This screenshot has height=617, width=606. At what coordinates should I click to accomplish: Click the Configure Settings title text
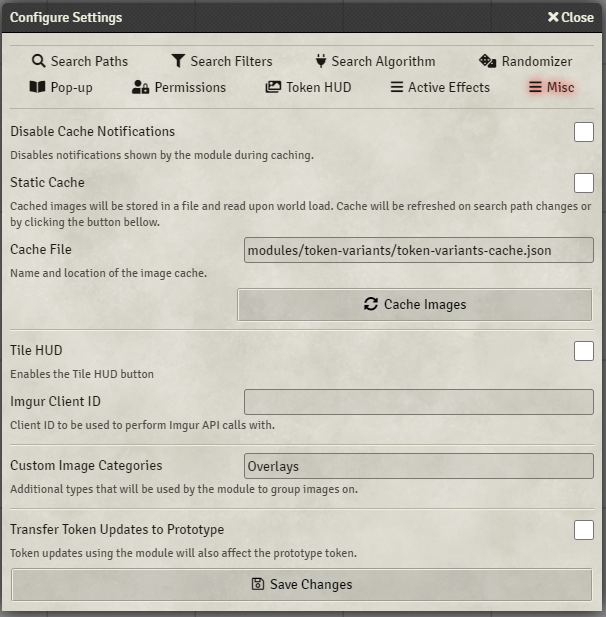[66, 17]
